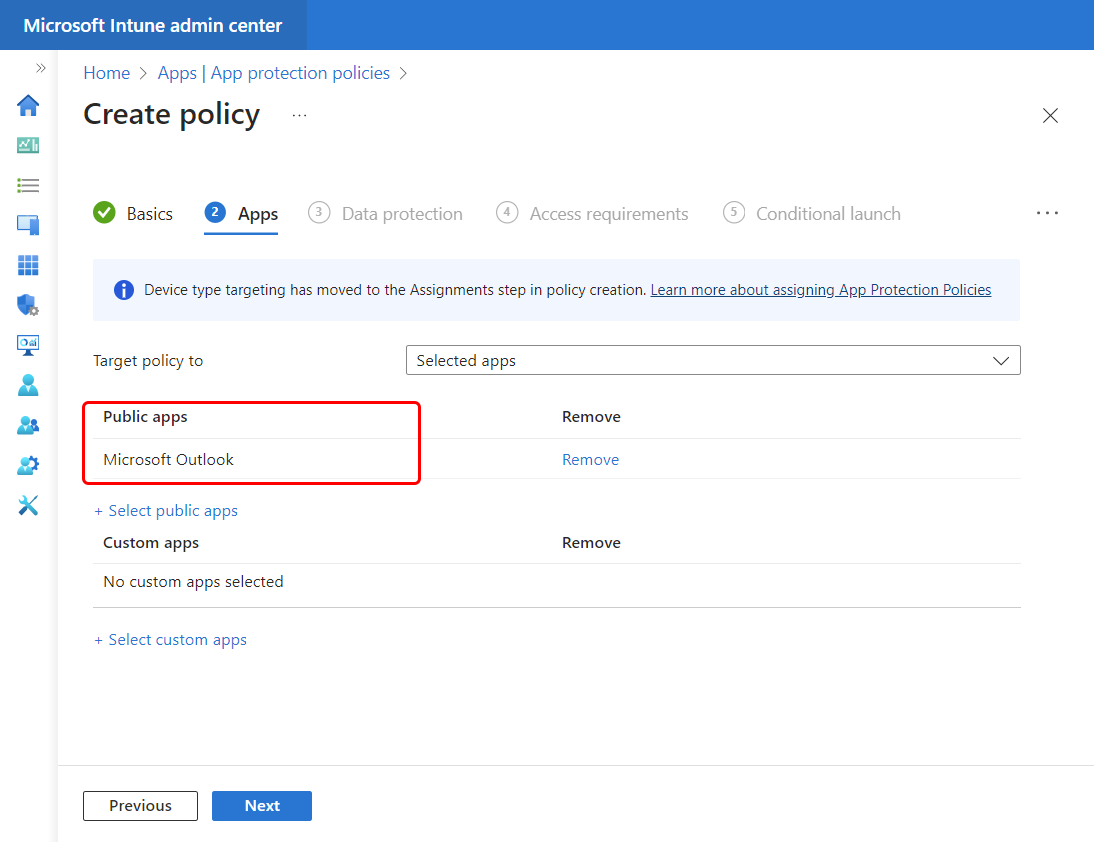Open Endpoint security shield icon
Image resolution: width=1094 pixels, height=842 pixels.
(x=27, y=305)
